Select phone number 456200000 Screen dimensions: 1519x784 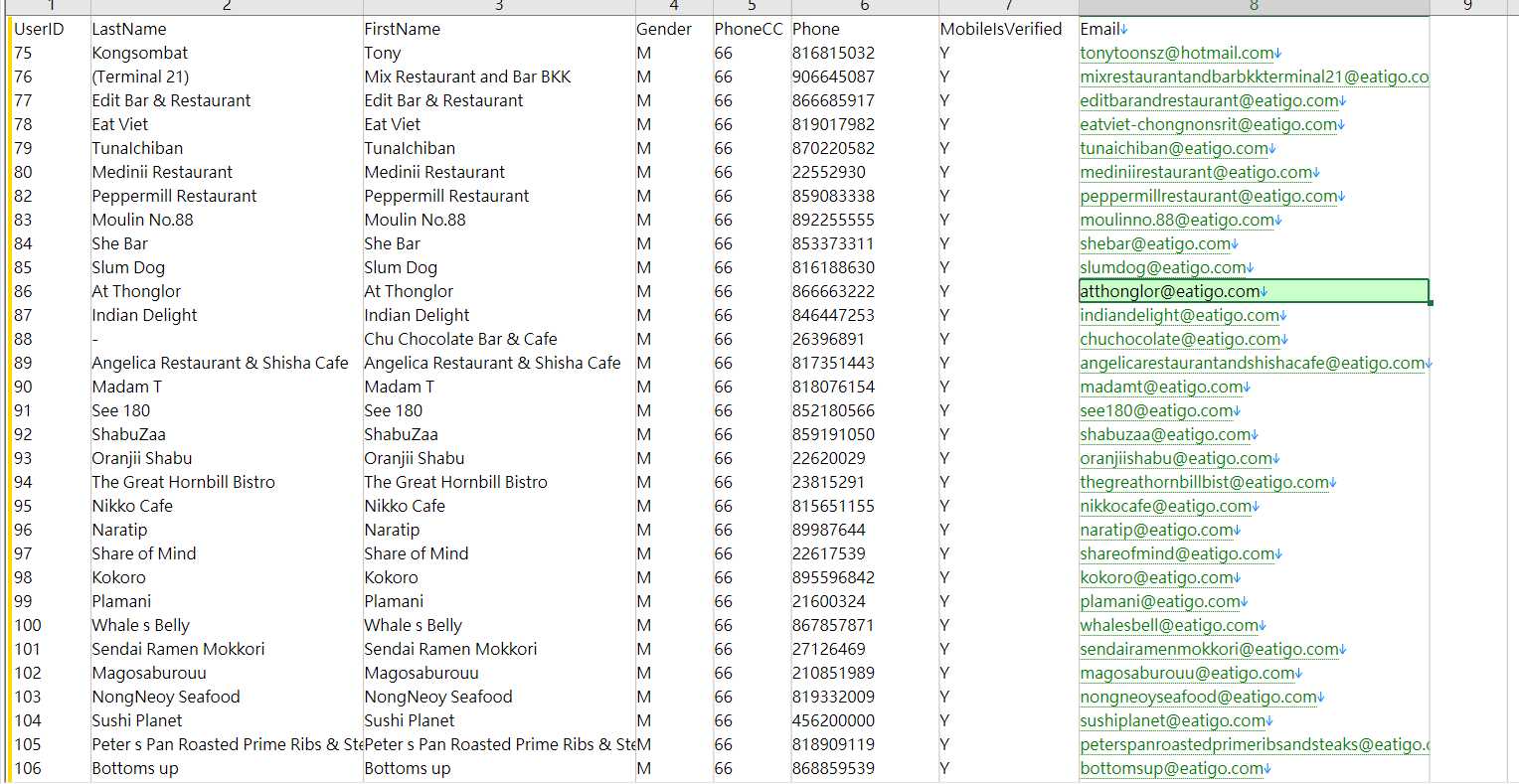(x=865, y=720)
